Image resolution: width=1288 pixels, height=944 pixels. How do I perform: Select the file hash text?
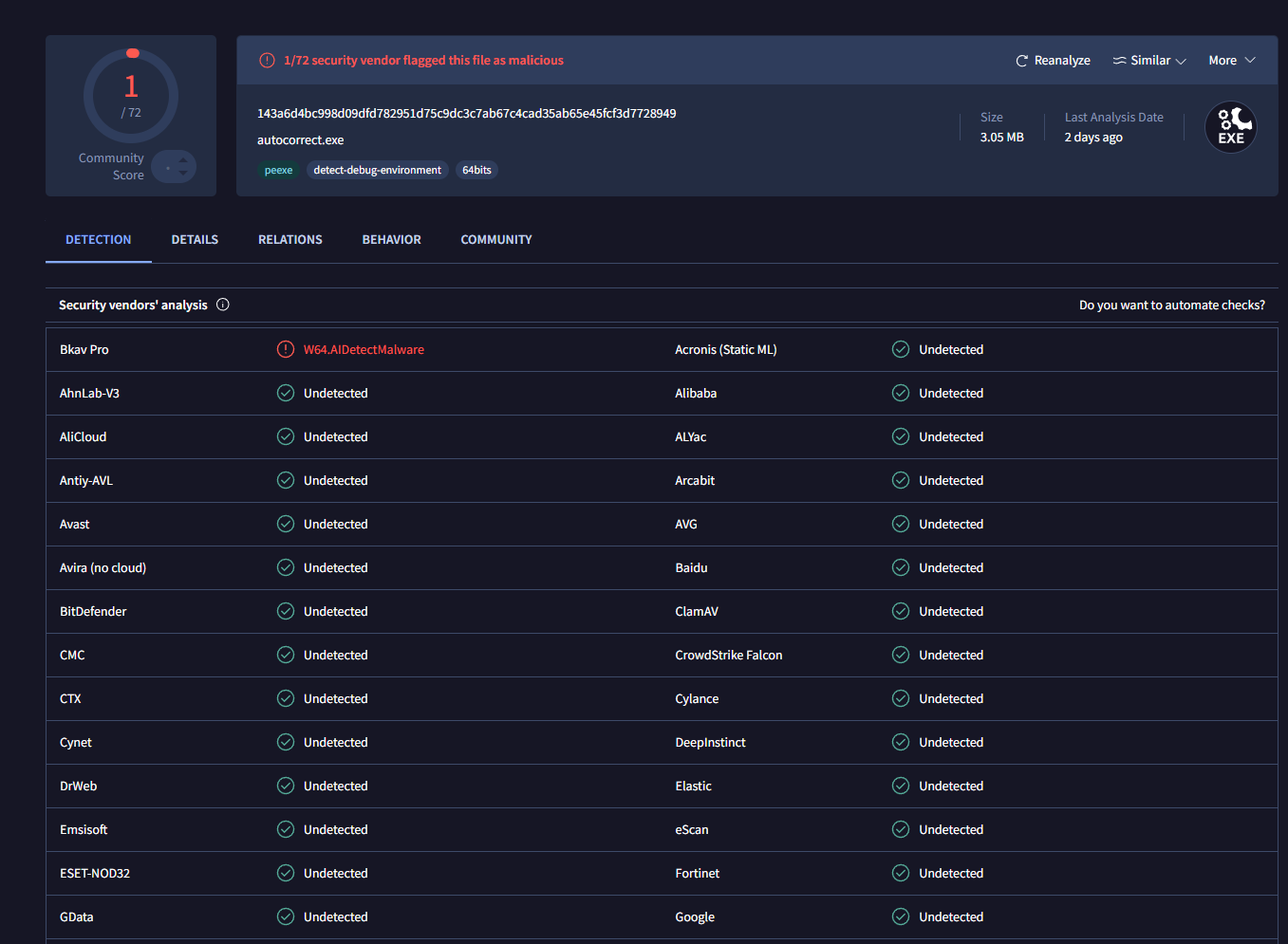click(467, 114)
